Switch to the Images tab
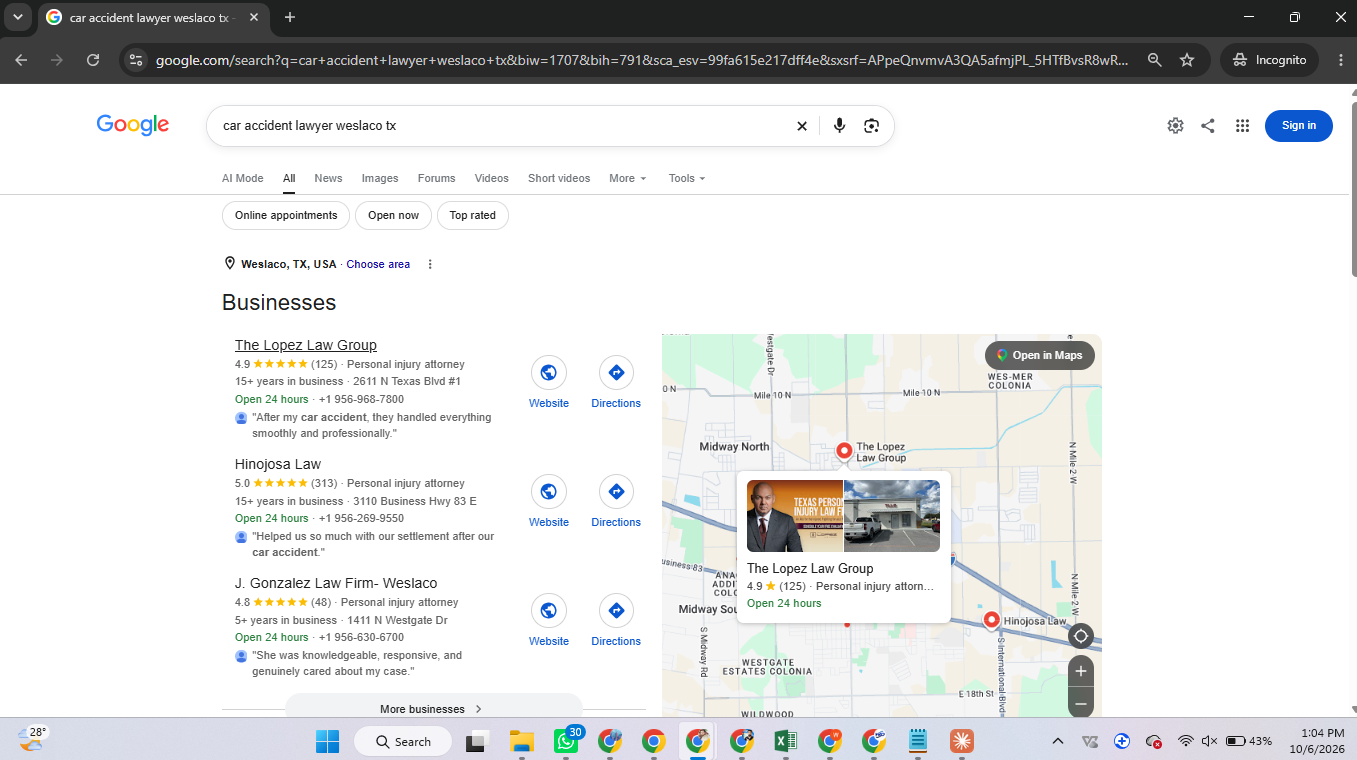 pyautogui.click(x=380, y=178)
